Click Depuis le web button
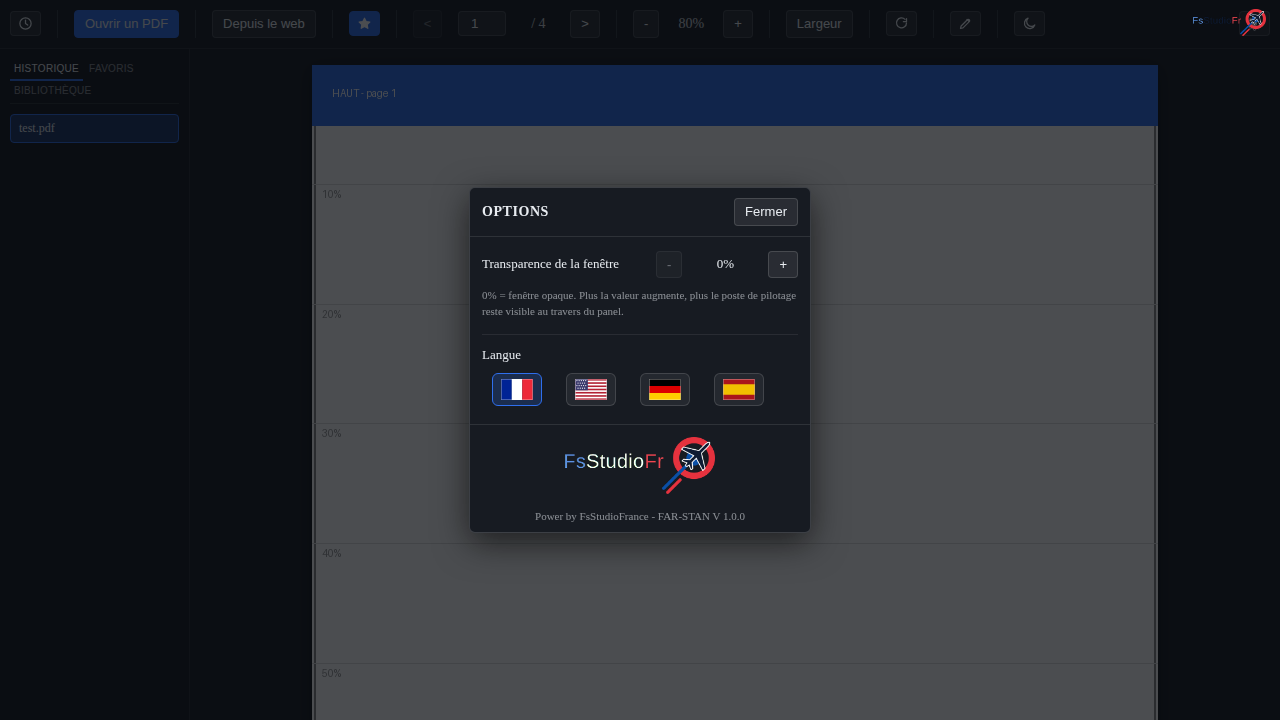This screenshot has width=1280, height=720. [264, 23]
